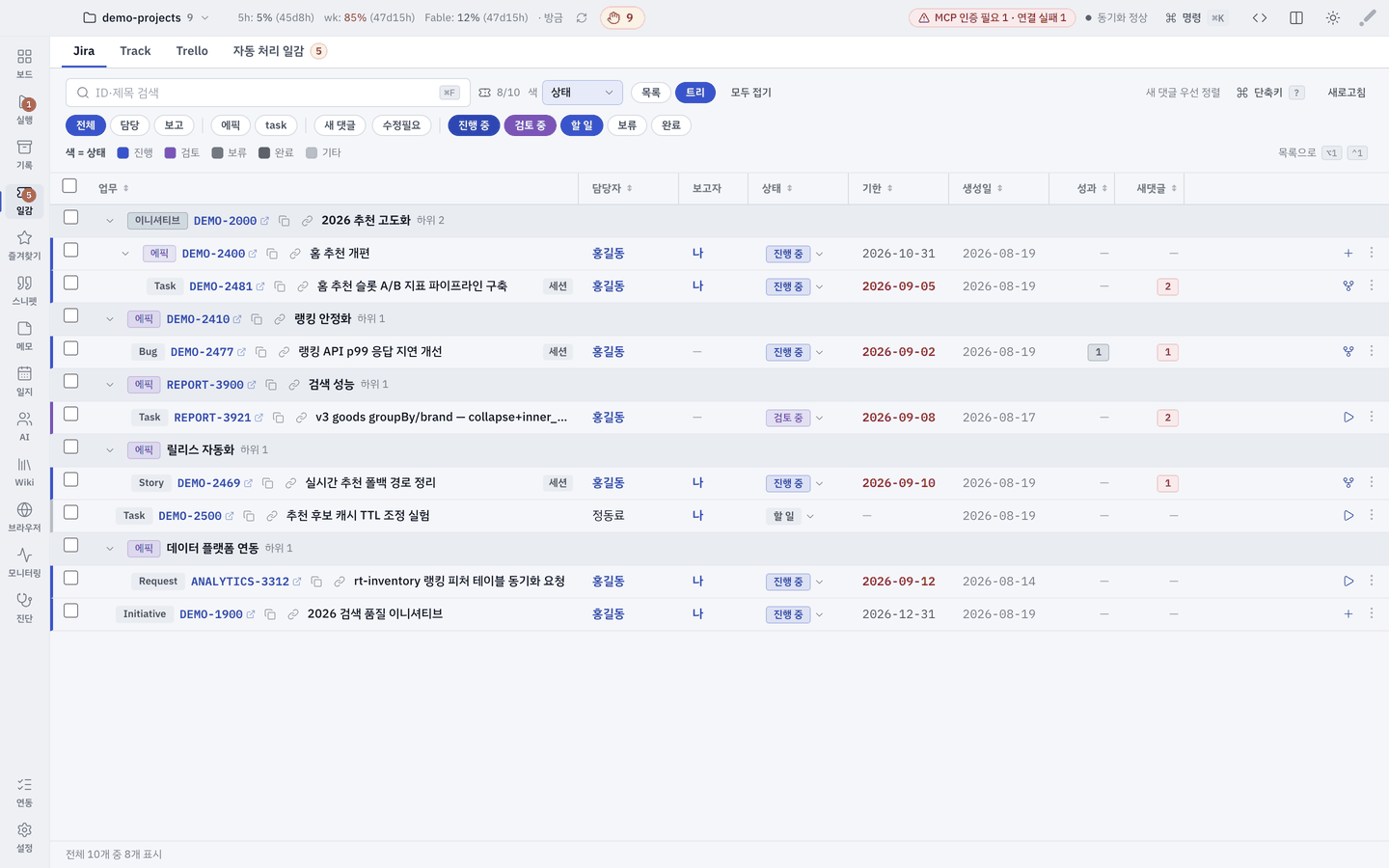Image resolution: width=1389 pixels, height=868 pixels.
Task: Open the 모니터링 sidebar icon
Action: point(24,562)
